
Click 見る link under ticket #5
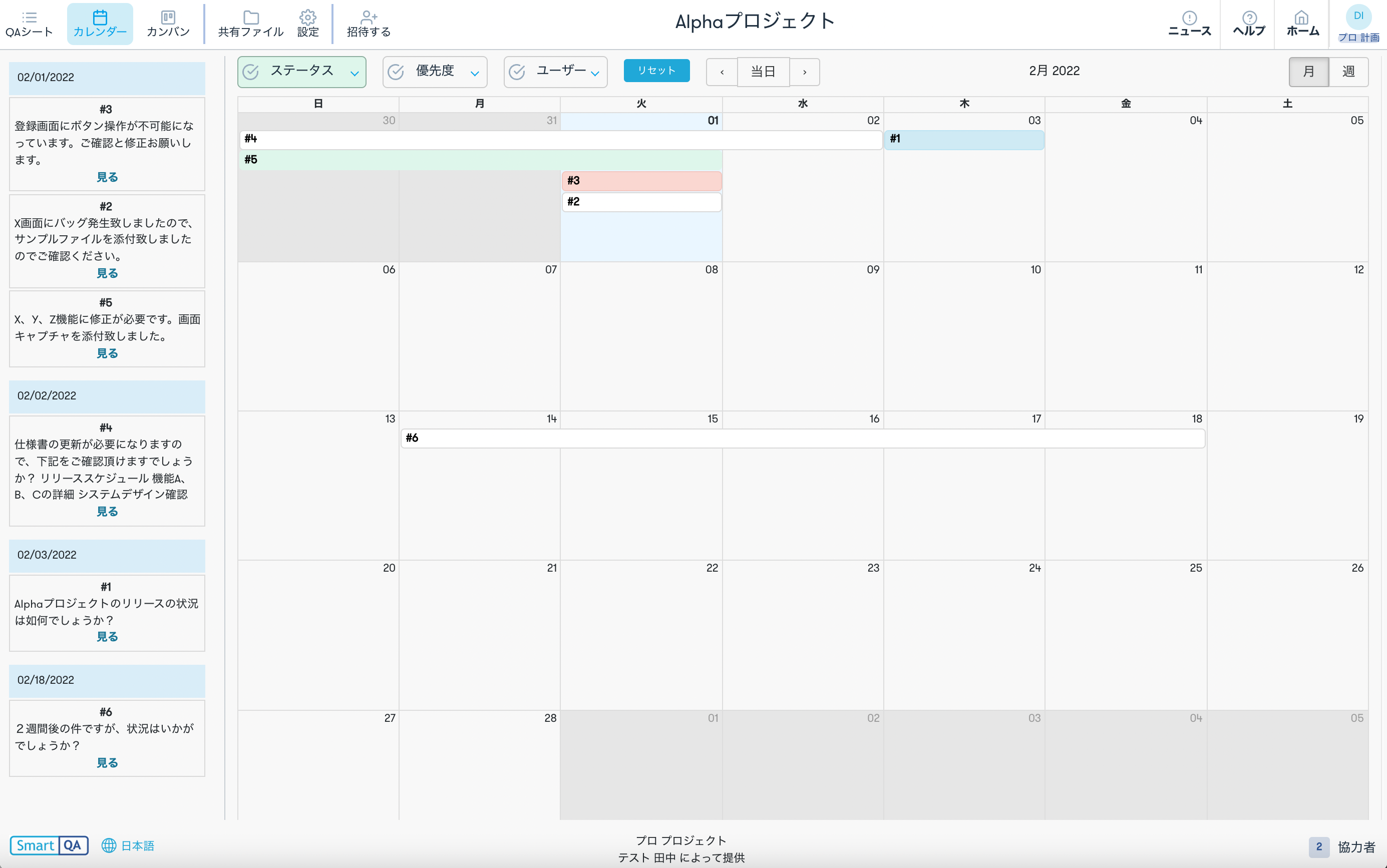pyautogui.click(x=107, y=353)
